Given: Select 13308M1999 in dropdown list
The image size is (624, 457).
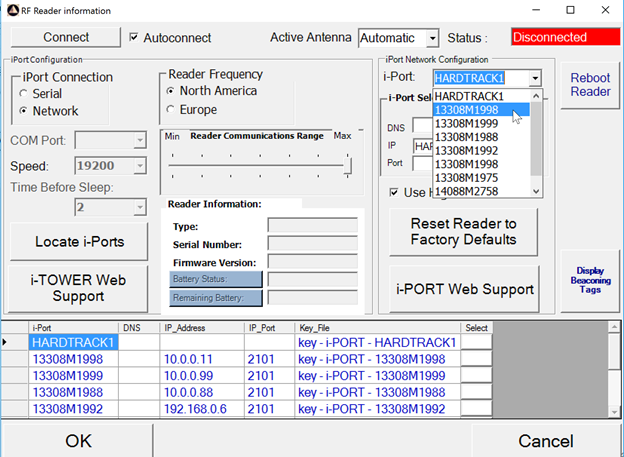Looking at the screenshot, I should pos(482,123).
